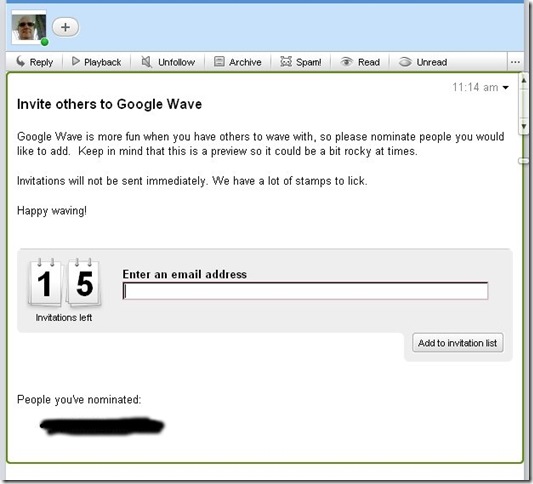Archive the wave
The height and width of the screenshot is (484, 533).
coord(238,62)
